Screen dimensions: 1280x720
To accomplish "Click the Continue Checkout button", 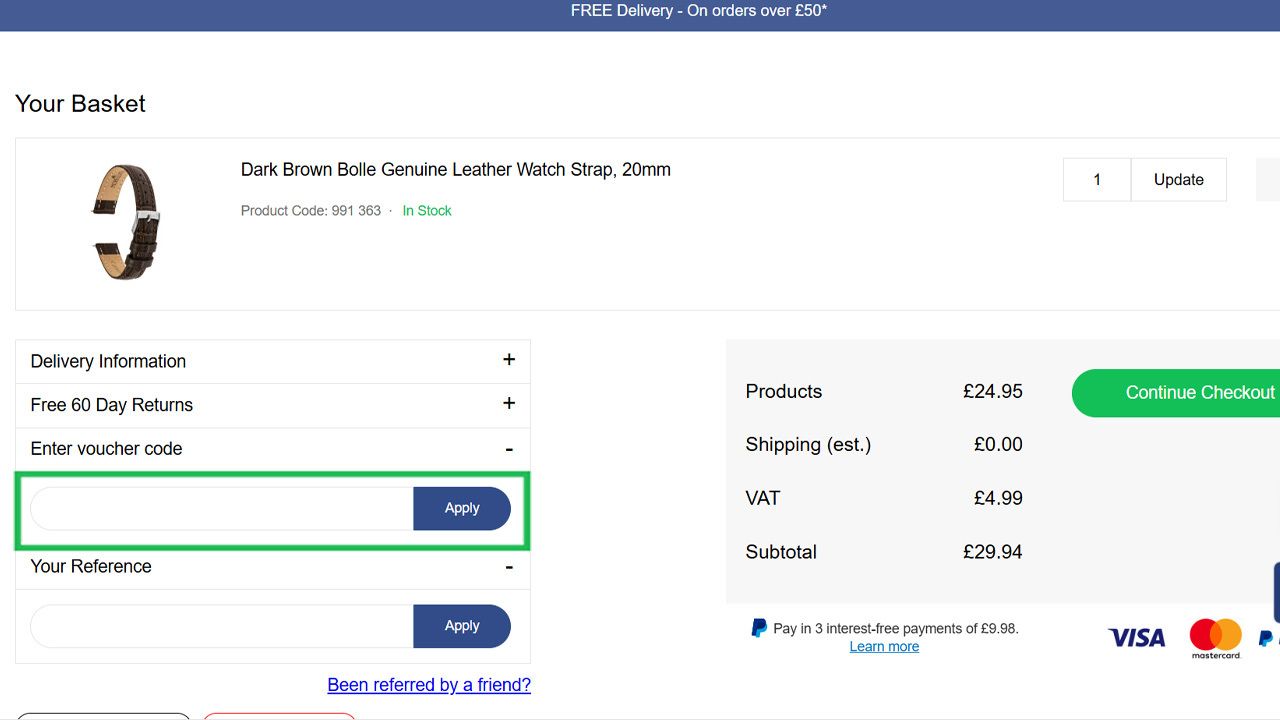I will [1200, 392].
